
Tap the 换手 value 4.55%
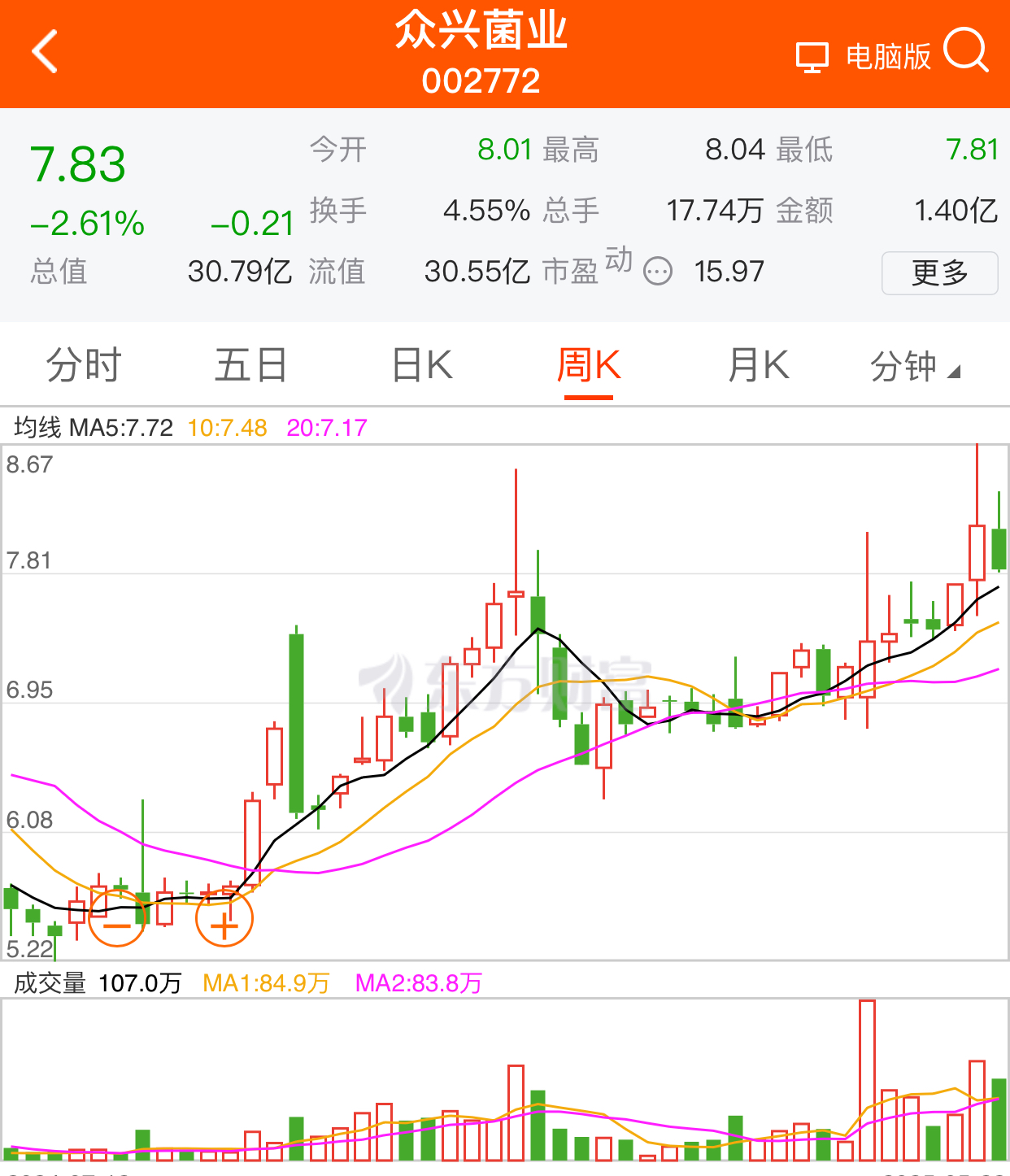(x=486, y=211)
